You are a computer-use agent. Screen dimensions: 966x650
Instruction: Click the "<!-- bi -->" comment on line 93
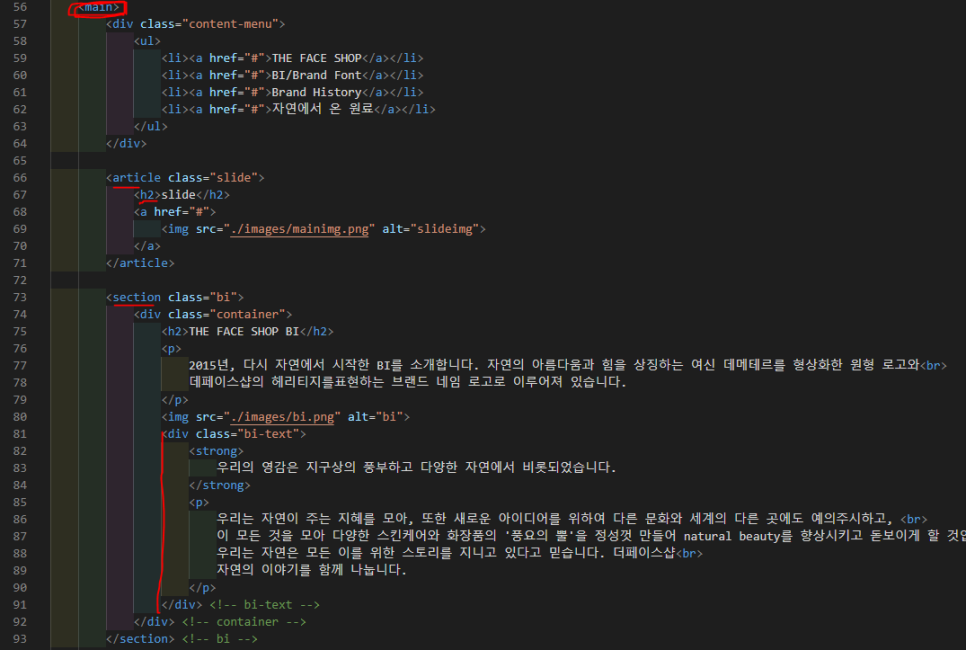tap(220, 640)
